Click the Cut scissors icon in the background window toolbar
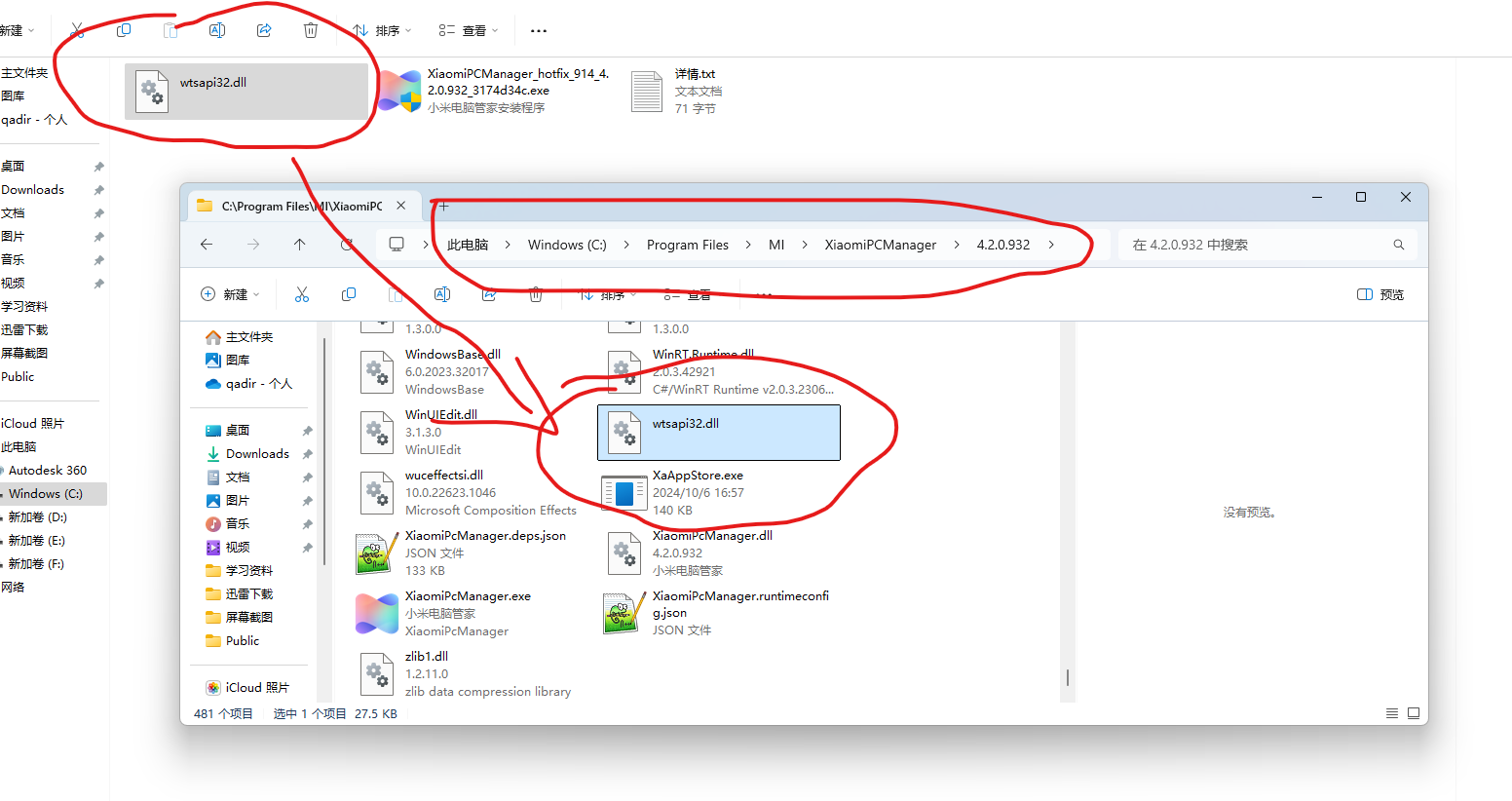Image resolution: width=1512 pixels, height=801 pixels. (77, 30)
